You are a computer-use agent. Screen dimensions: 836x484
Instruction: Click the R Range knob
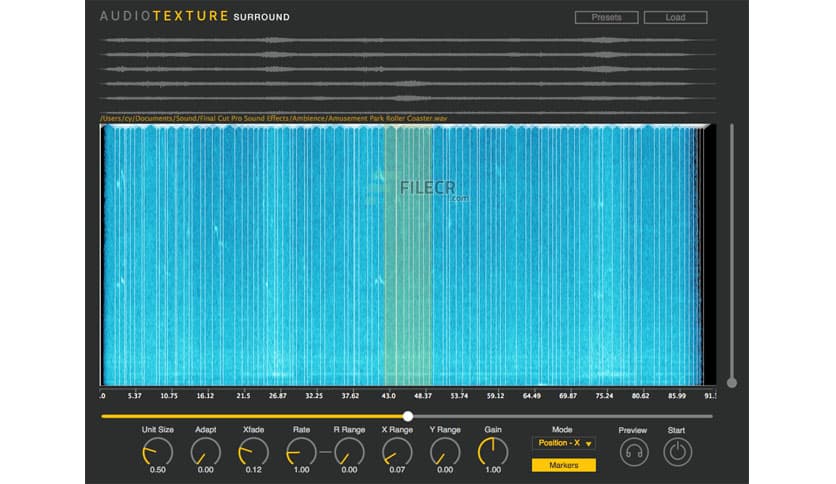[349, 452]
